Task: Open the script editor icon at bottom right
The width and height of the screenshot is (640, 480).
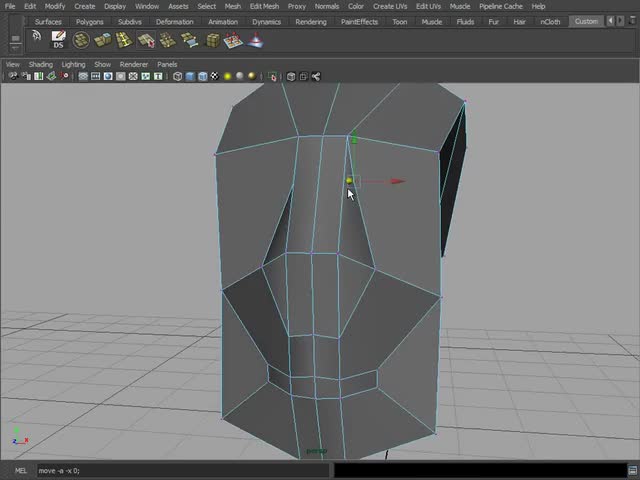Action: click(631, 470)
